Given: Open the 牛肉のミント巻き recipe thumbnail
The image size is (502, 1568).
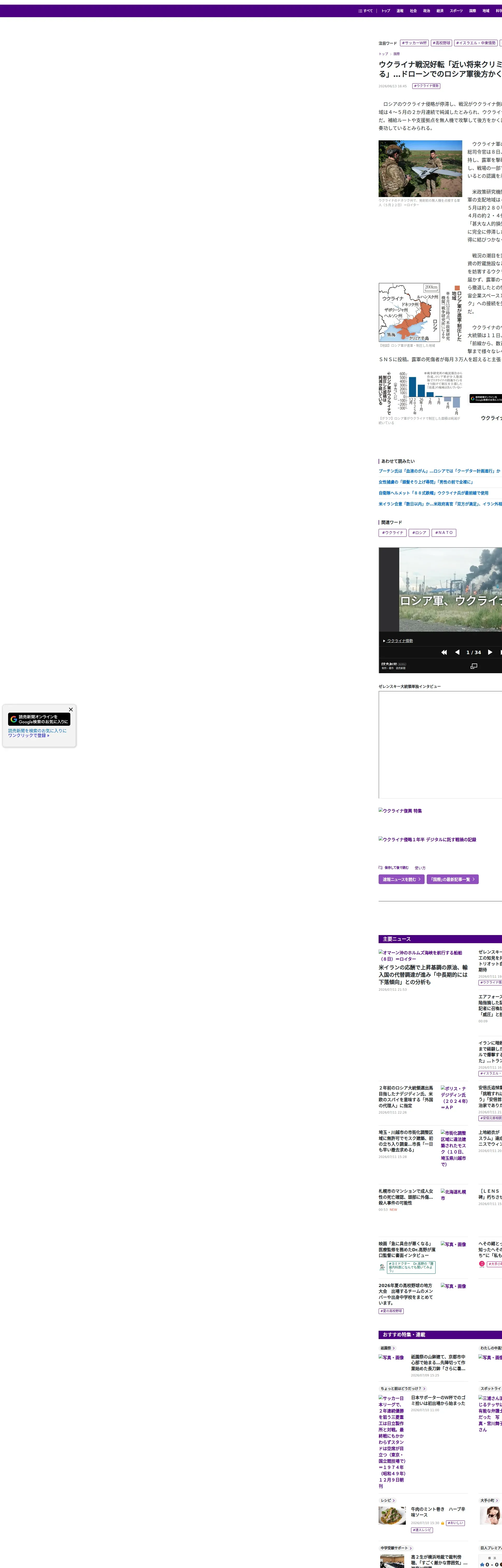Looking at the screenshot, I should click(392, 1516).
